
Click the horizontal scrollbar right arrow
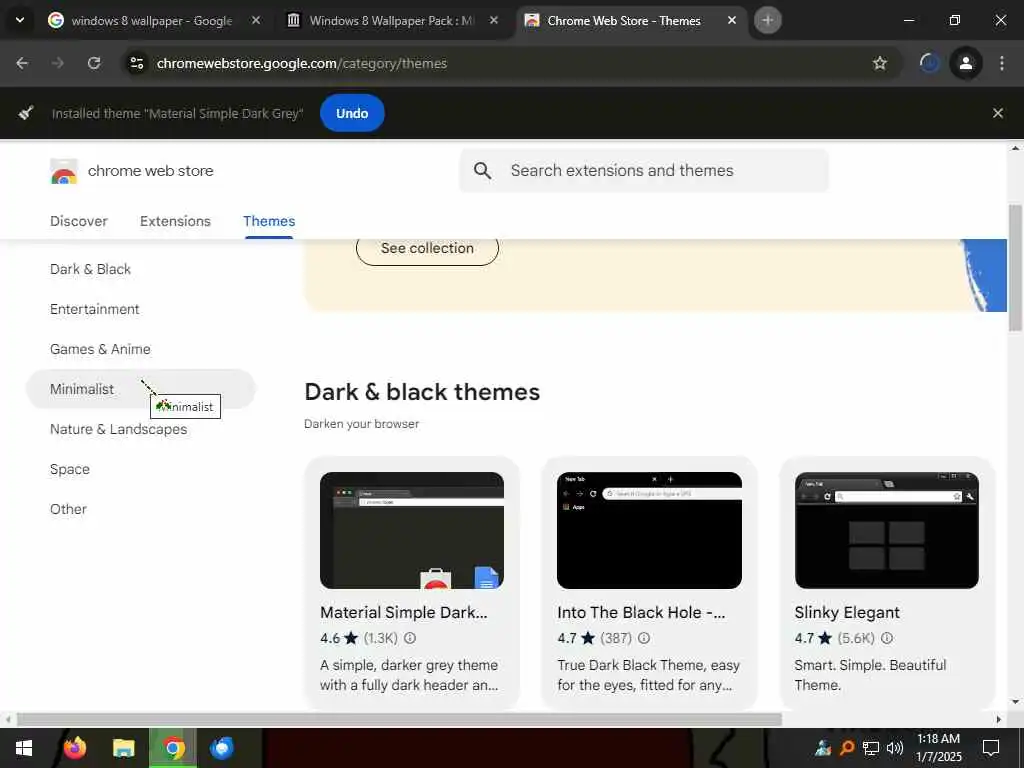pos(998,720)
